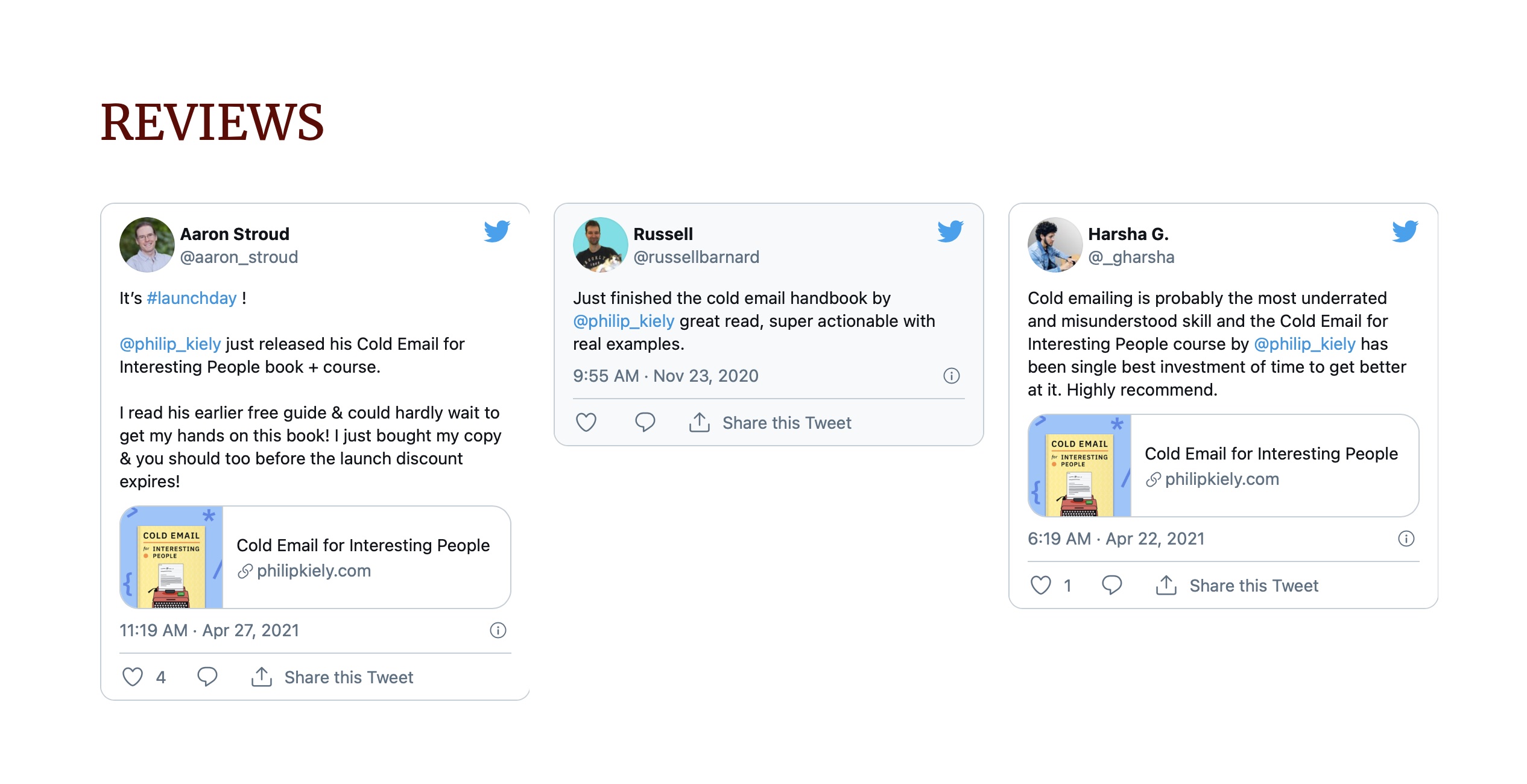The height and width of the screenshot is (784, 1527).
Task: Share Harsha G.'s tweet
Action: pos(1237,586)
